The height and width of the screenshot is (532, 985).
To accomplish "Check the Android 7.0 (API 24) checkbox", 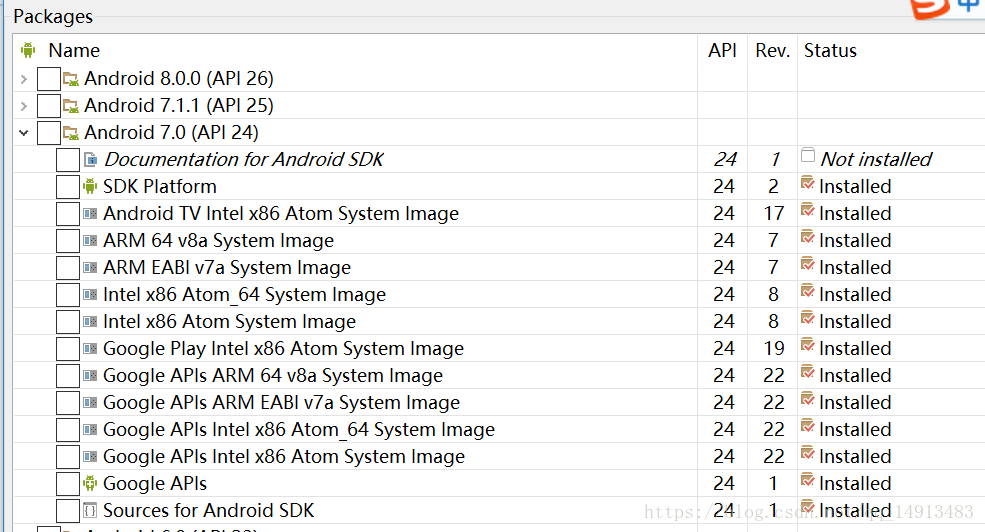I will [49, 133].
